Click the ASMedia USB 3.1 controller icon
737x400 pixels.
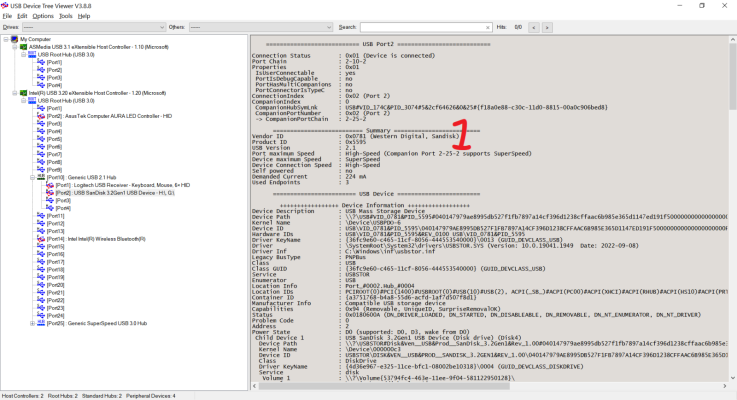[x=23, y=47]
